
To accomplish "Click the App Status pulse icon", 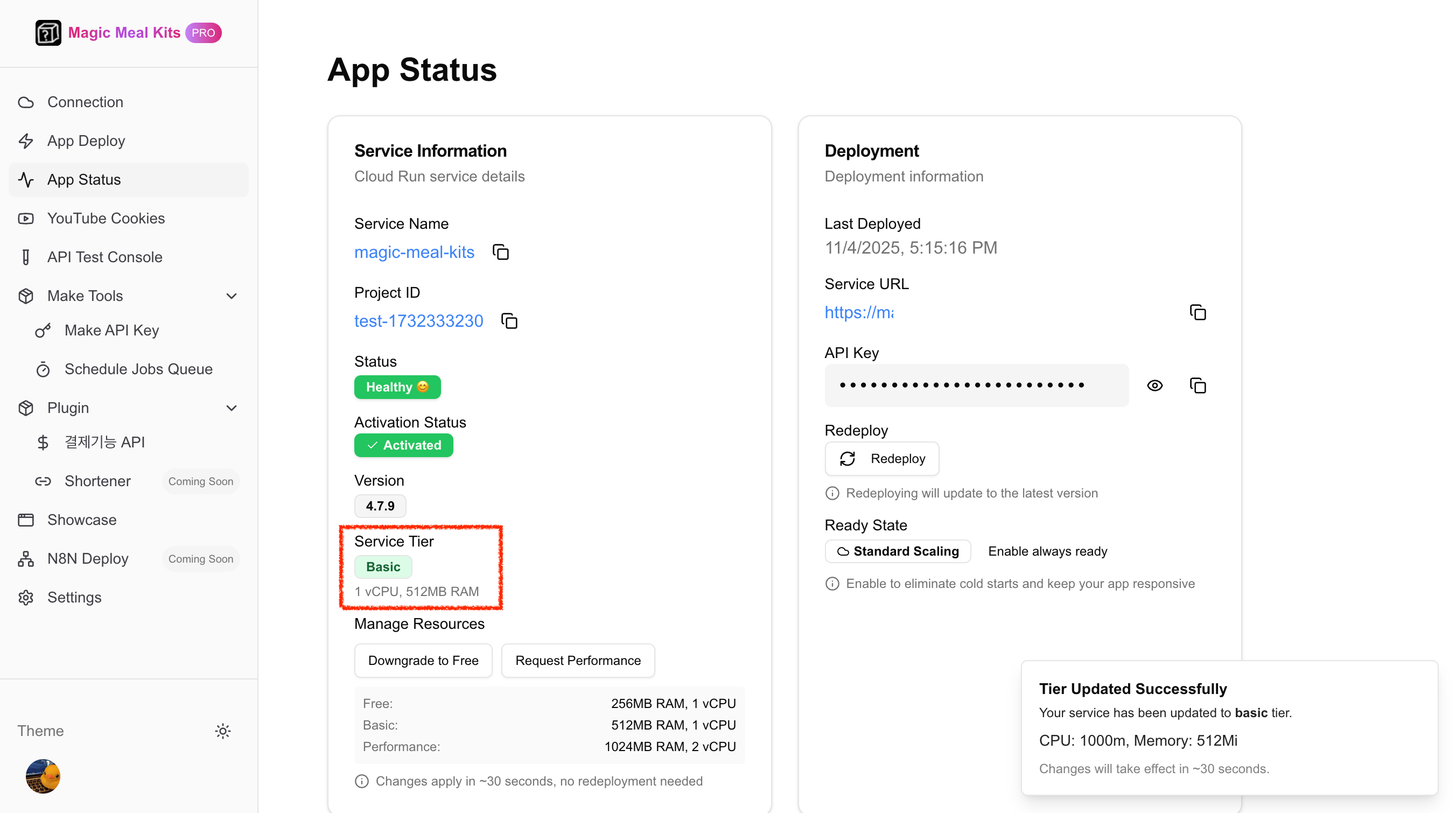I will coord(26,180).
